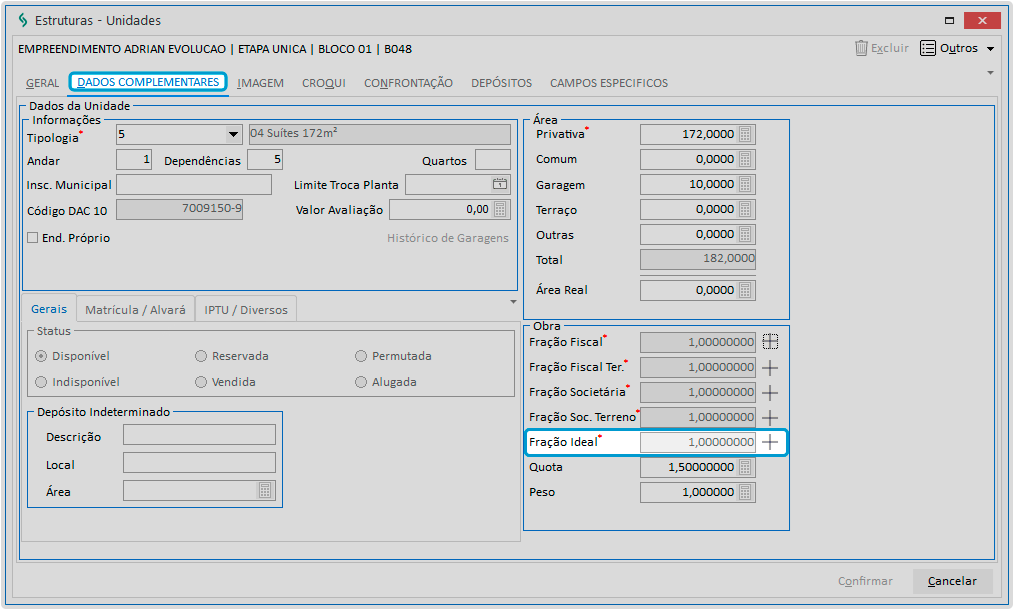The height and width of the screenshot is (609, 1014).
Task: Click calculator icon next to Quota field
Action: pos(746,467)
